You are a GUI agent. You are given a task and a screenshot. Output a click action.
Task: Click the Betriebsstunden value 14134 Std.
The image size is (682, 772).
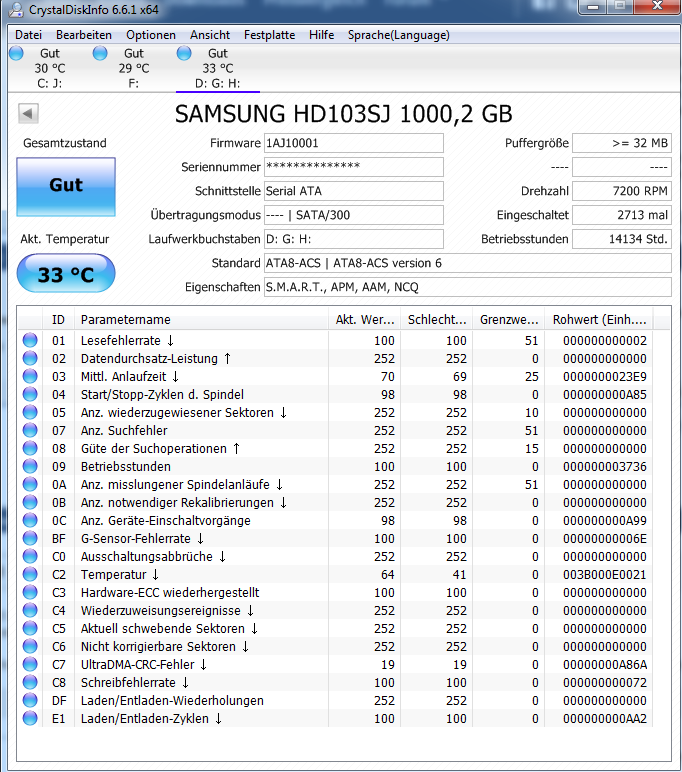click(x=621, y=239)
